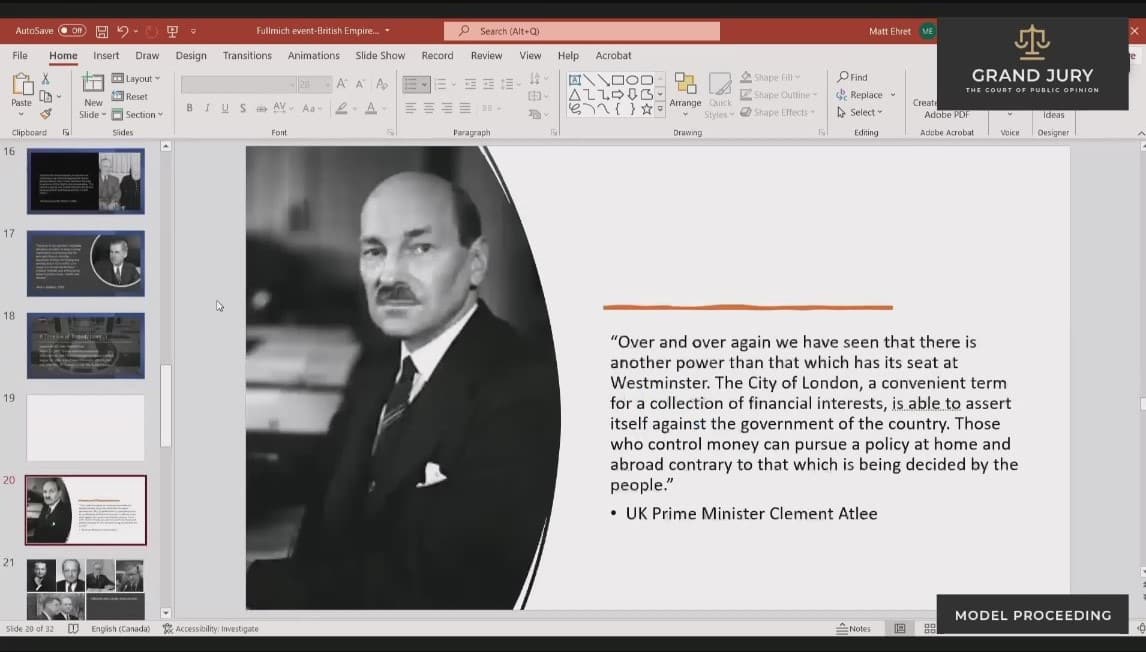Open the Arrange tool
This screenshot has width=1146, height=652.
coord(685,89)
